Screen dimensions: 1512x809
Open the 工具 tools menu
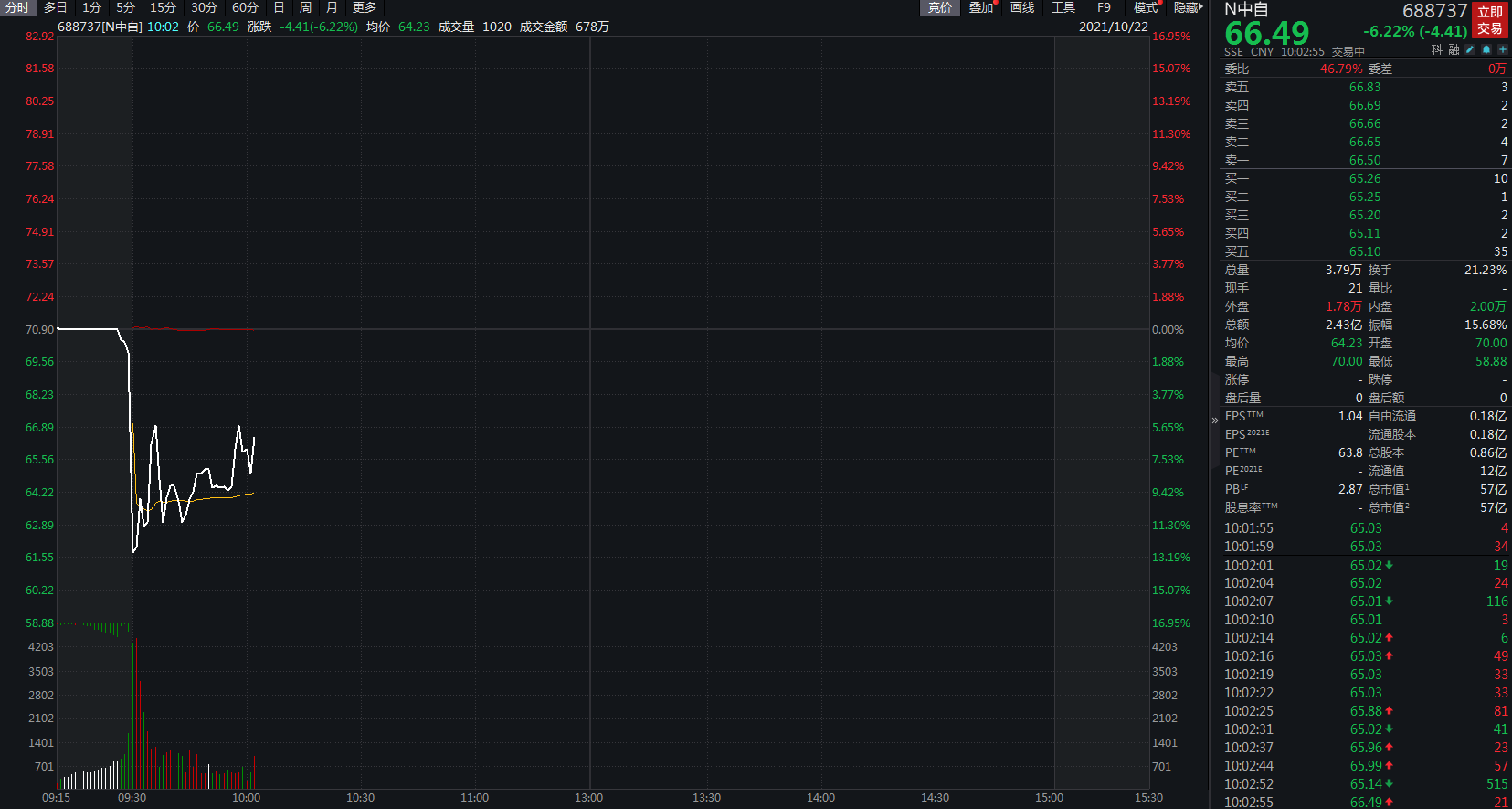(x=1063, y=7)
